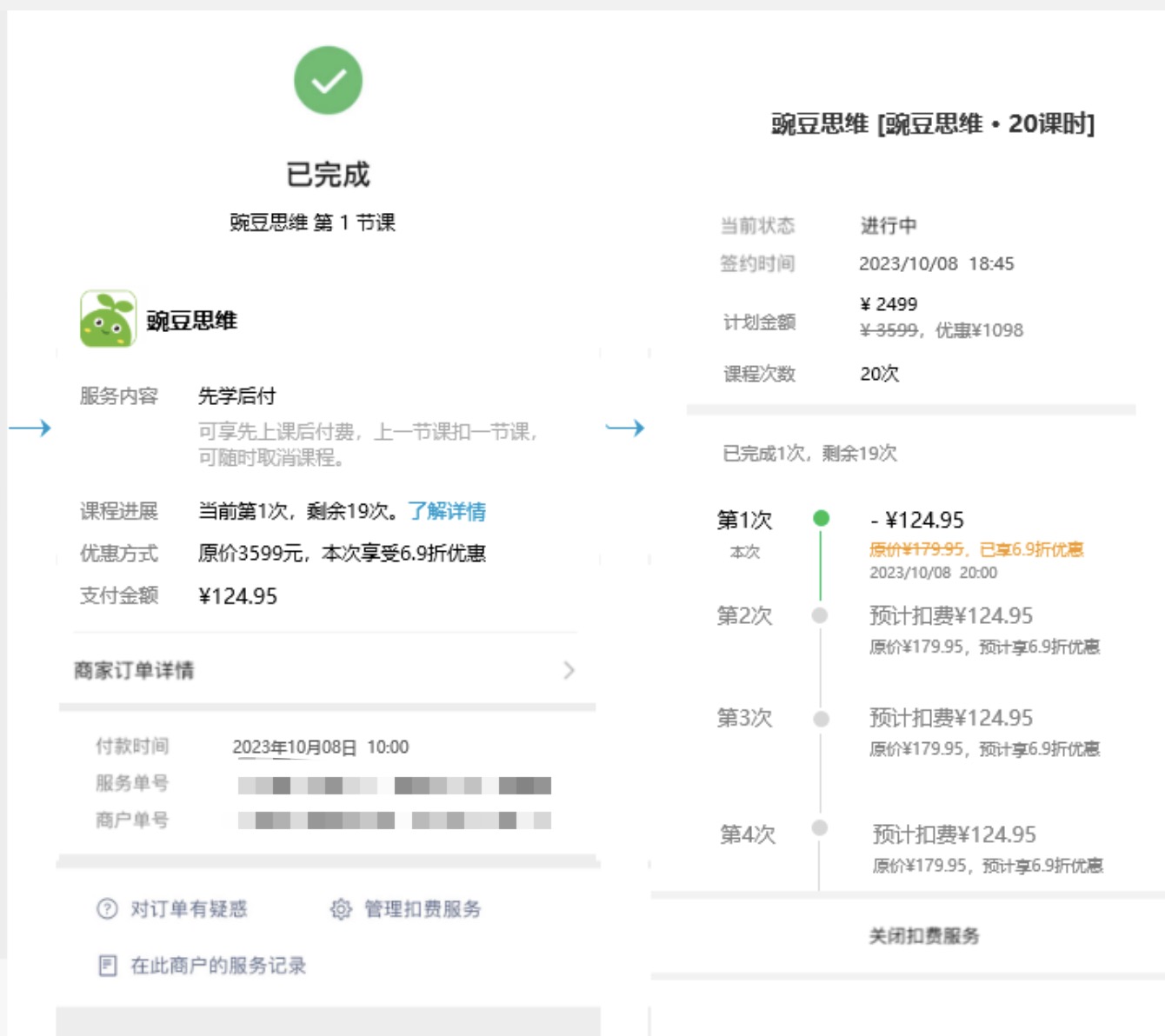Open the service record document icon
Viewport: 1165px width, 1036px height.
(x=105, y=964)
